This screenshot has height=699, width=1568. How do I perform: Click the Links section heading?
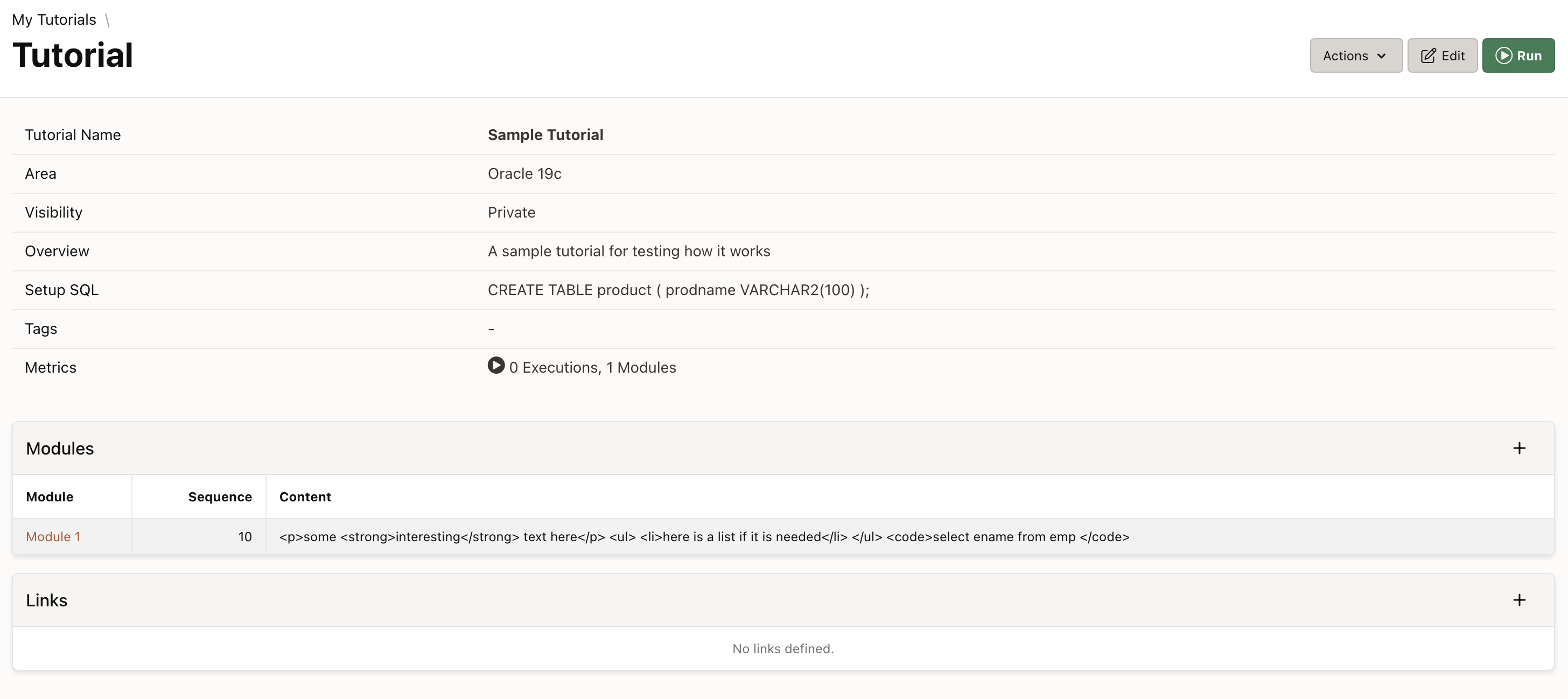[x=47, y=600]
